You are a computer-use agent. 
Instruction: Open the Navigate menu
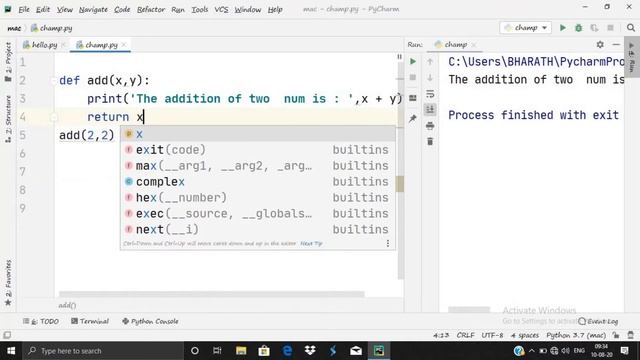[93, 9]
